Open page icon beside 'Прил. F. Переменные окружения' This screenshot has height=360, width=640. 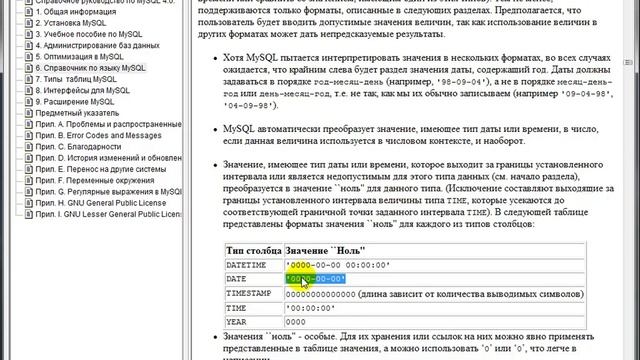[x=29, y=180]
